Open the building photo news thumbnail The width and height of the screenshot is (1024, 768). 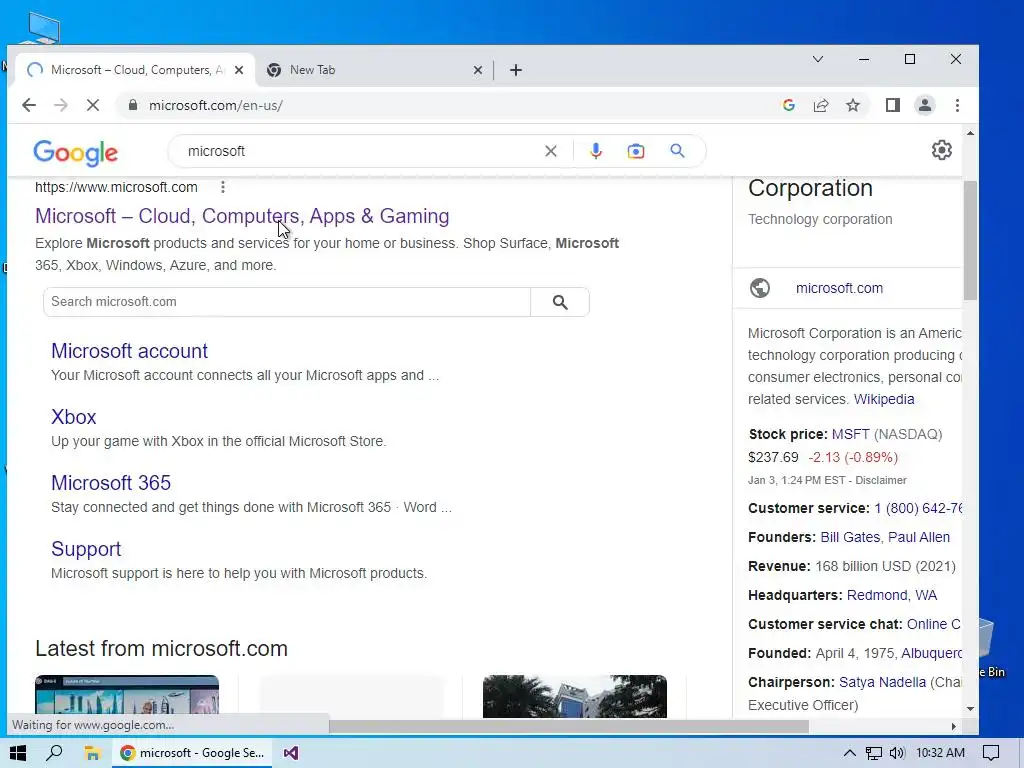click(x=575, y=696)
